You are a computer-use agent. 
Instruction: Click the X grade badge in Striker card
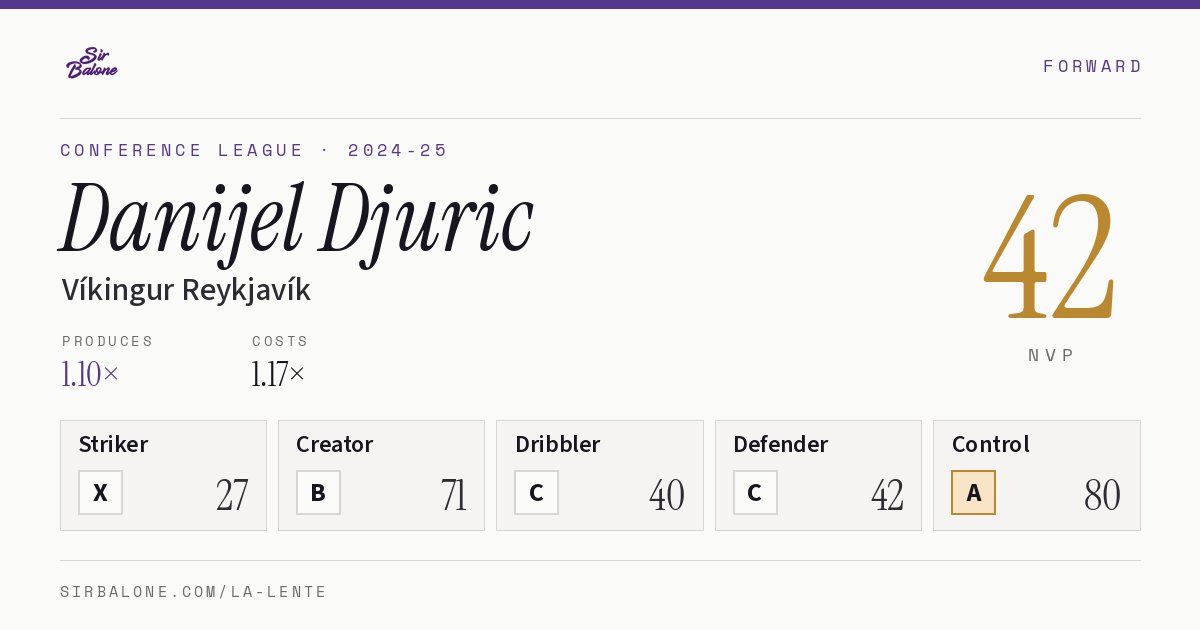100,493
